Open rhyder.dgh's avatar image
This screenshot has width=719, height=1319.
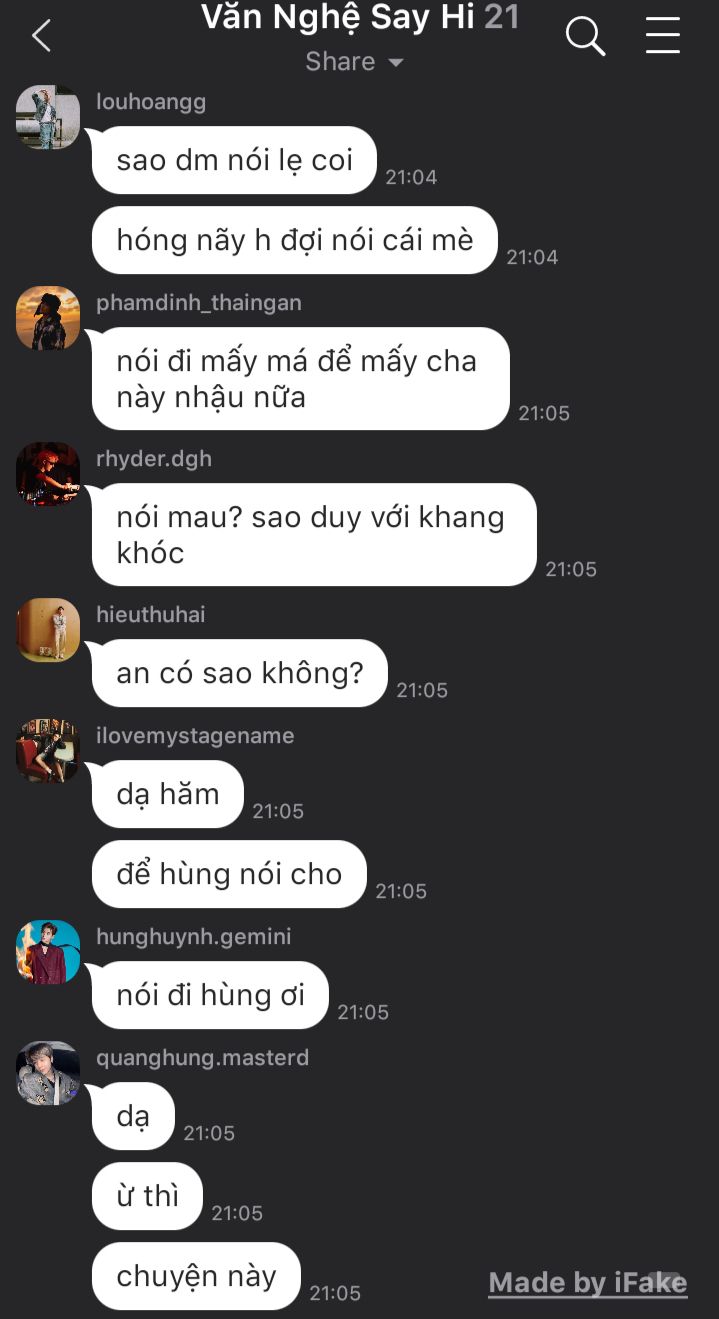[x=48, y=474]
